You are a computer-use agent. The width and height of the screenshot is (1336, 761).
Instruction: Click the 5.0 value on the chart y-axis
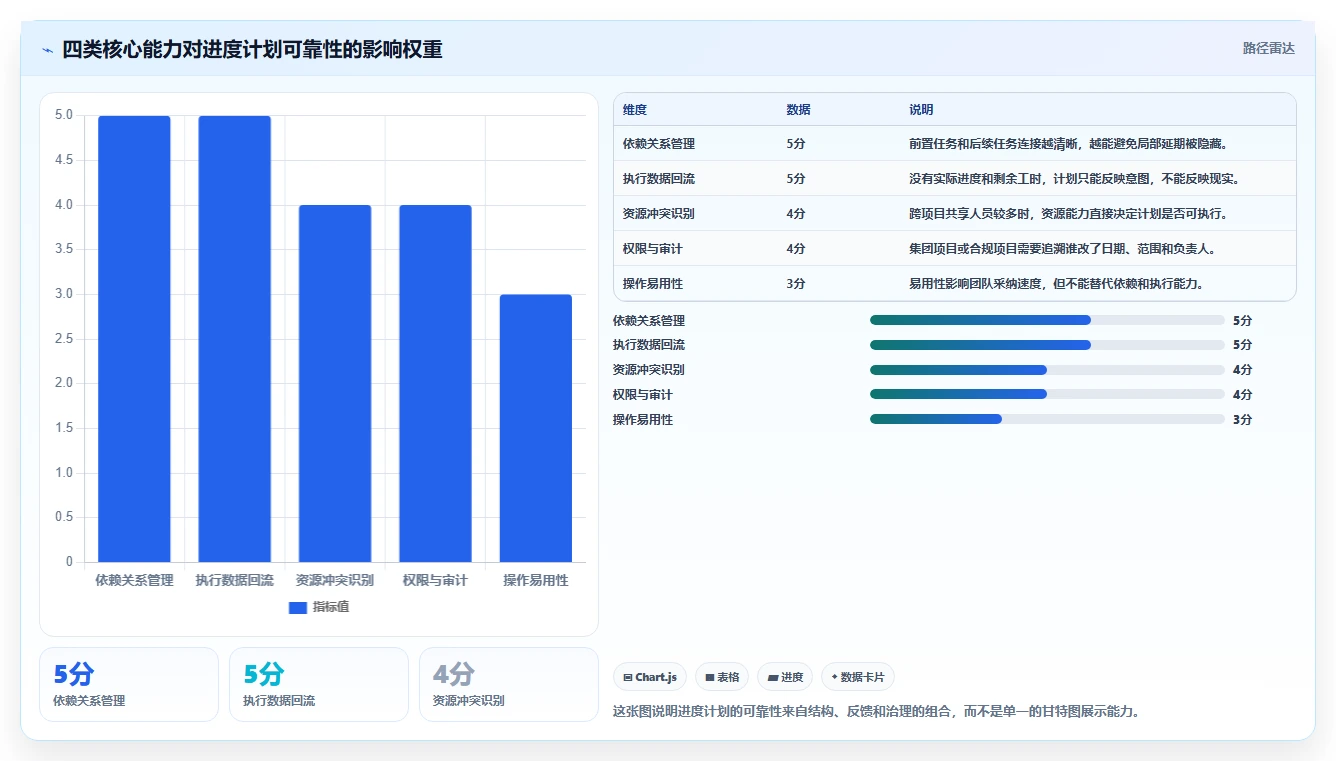tap(64, 115)
